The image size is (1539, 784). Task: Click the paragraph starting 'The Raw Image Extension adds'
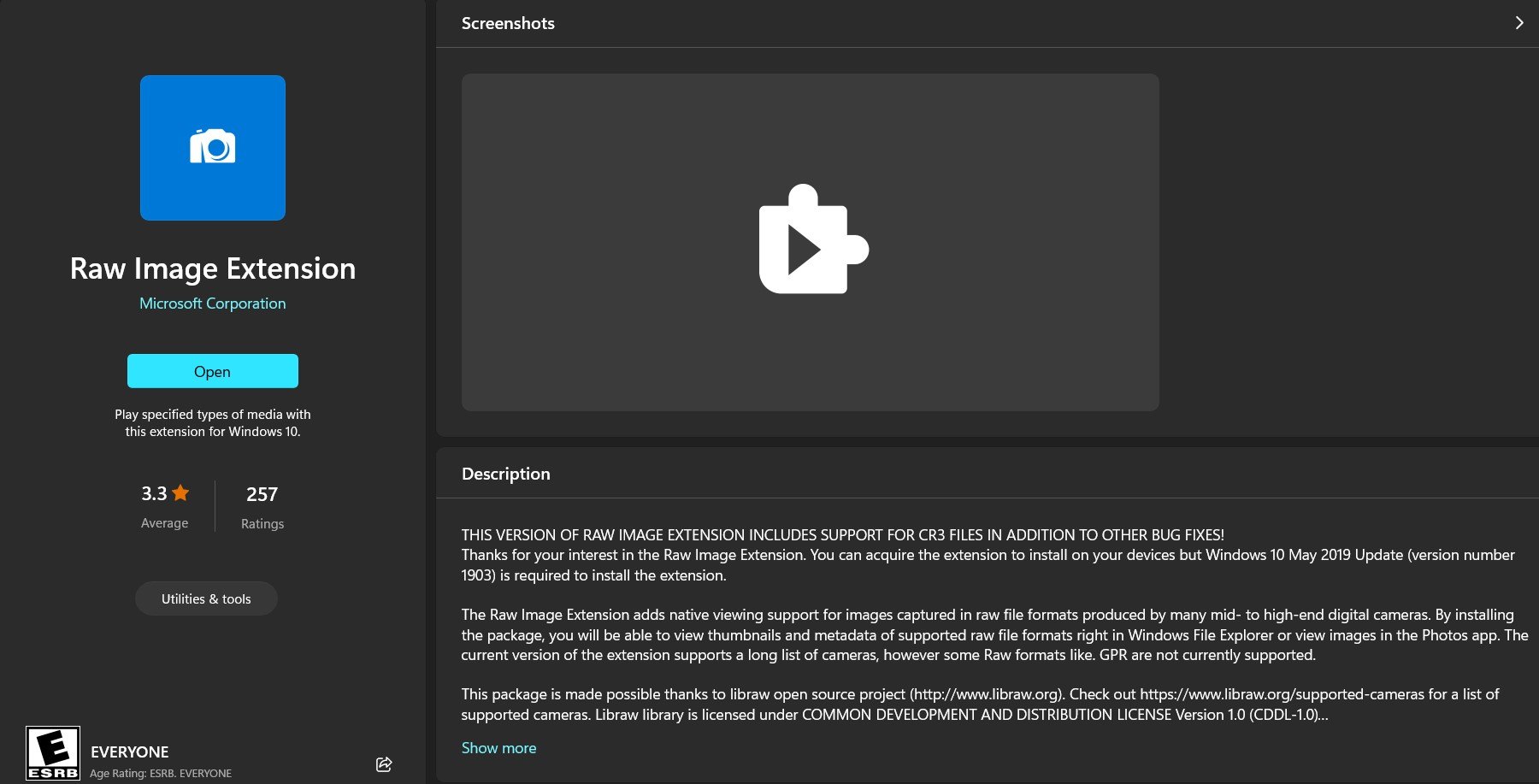point(994,635)
